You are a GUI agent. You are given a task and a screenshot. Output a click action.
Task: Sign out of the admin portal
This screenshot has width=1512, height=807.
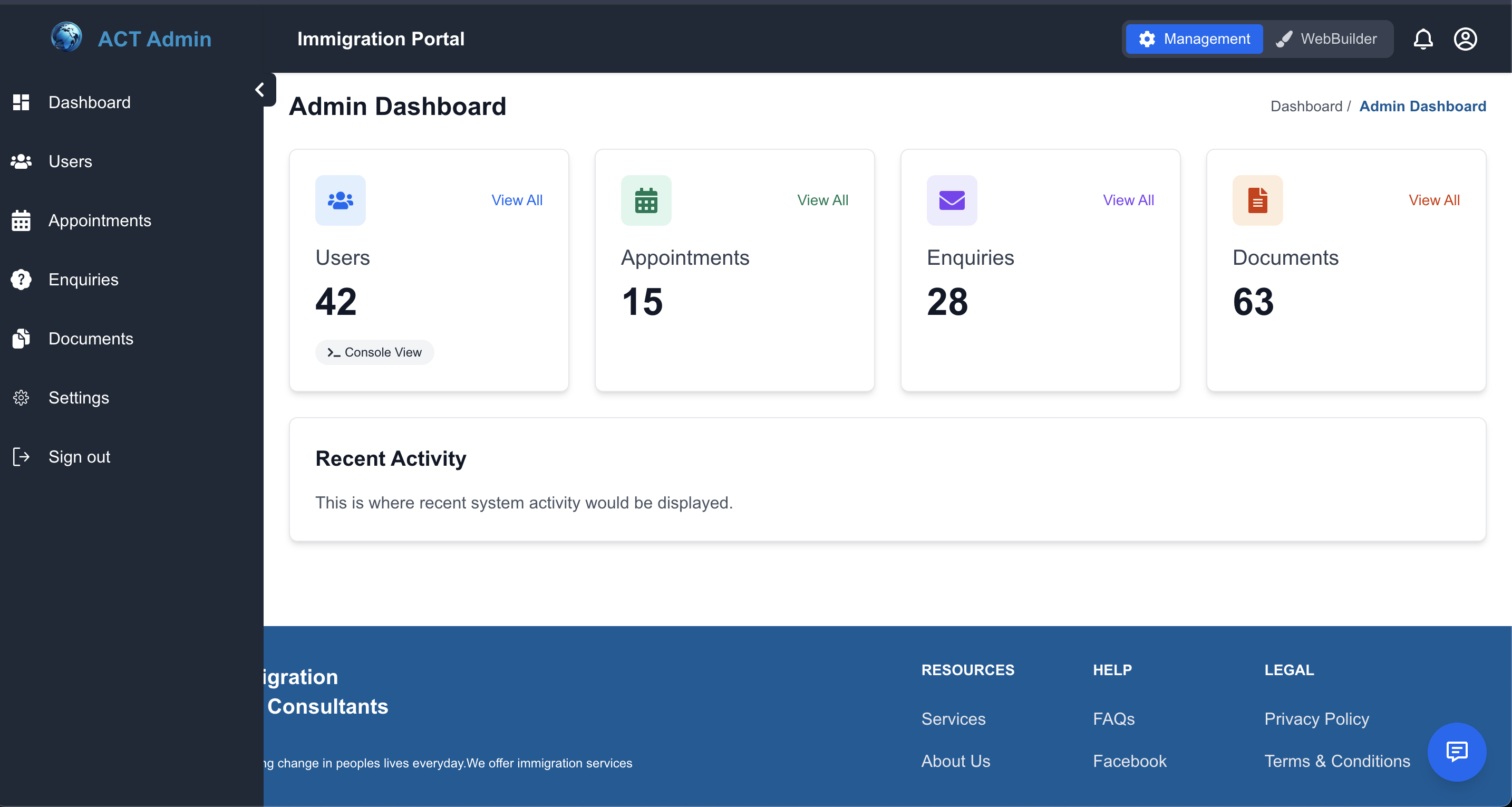pyautogui.click(x=79, y=456)
